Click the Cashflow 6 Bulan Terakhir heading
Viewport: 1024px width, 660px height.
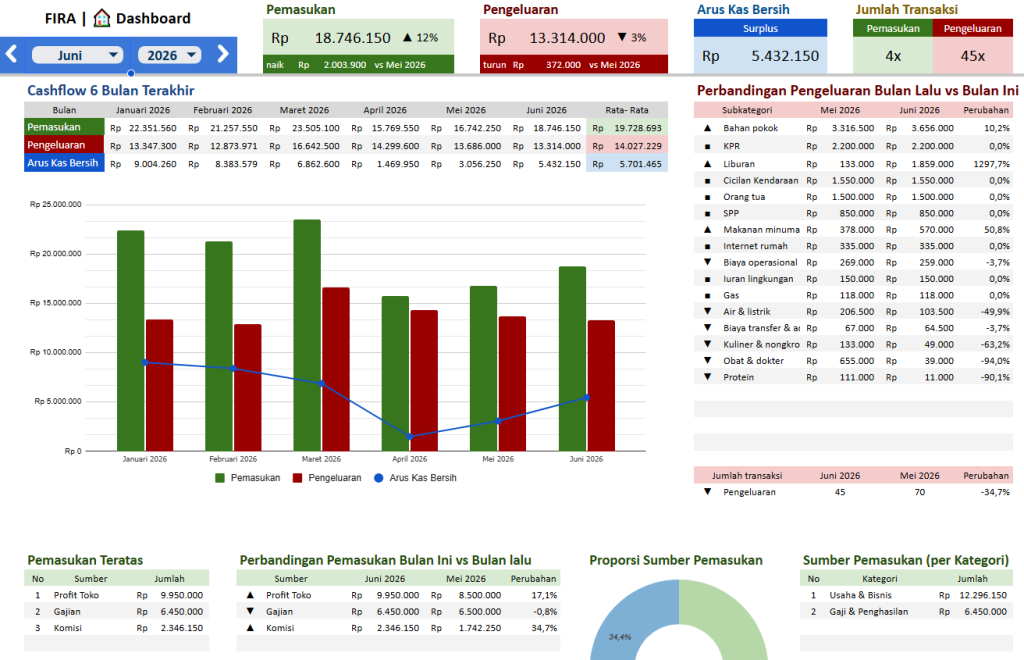[110, 91]
